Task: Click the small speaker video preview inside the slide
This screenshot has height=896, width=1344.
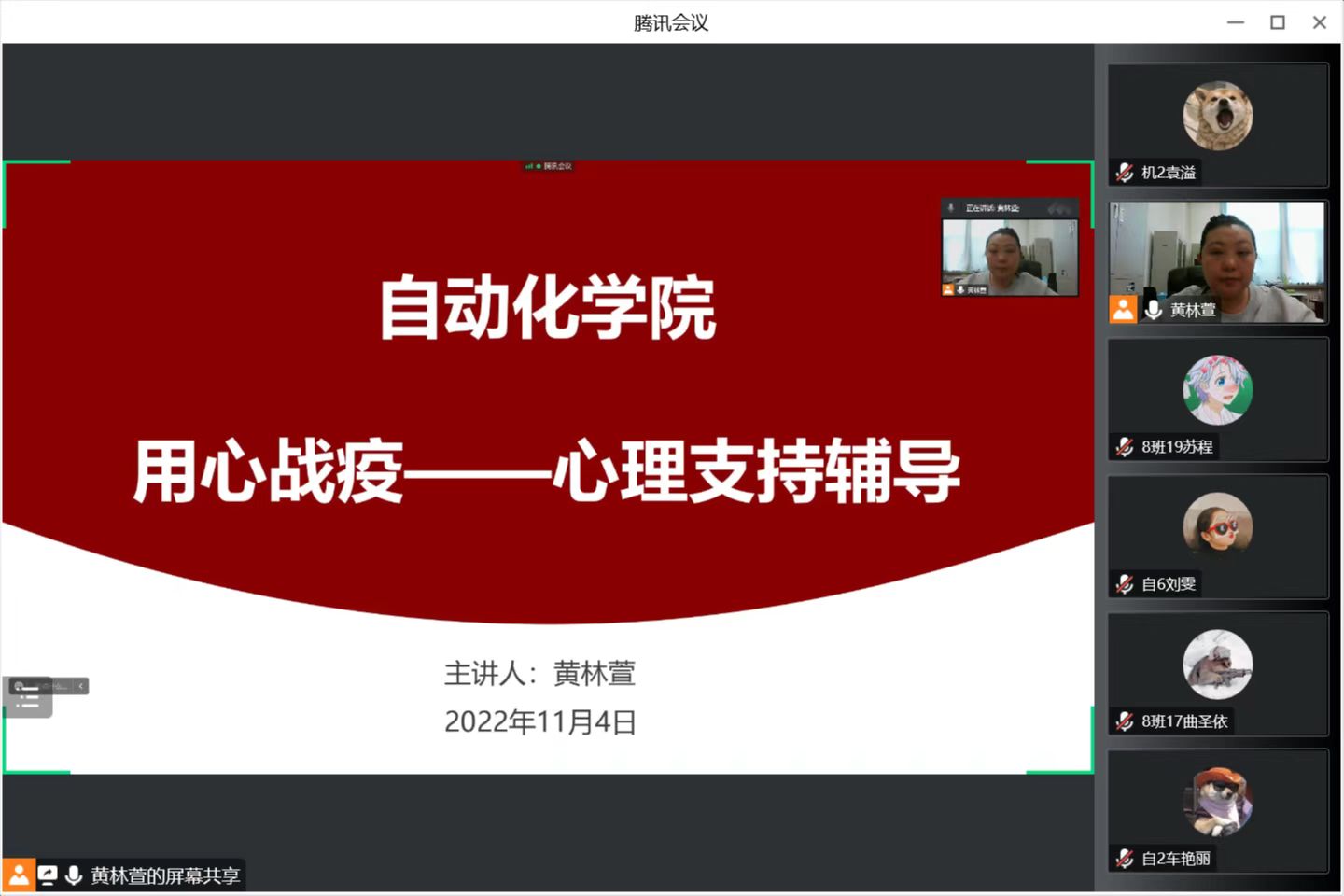Action: click(x=1010, y=252)
